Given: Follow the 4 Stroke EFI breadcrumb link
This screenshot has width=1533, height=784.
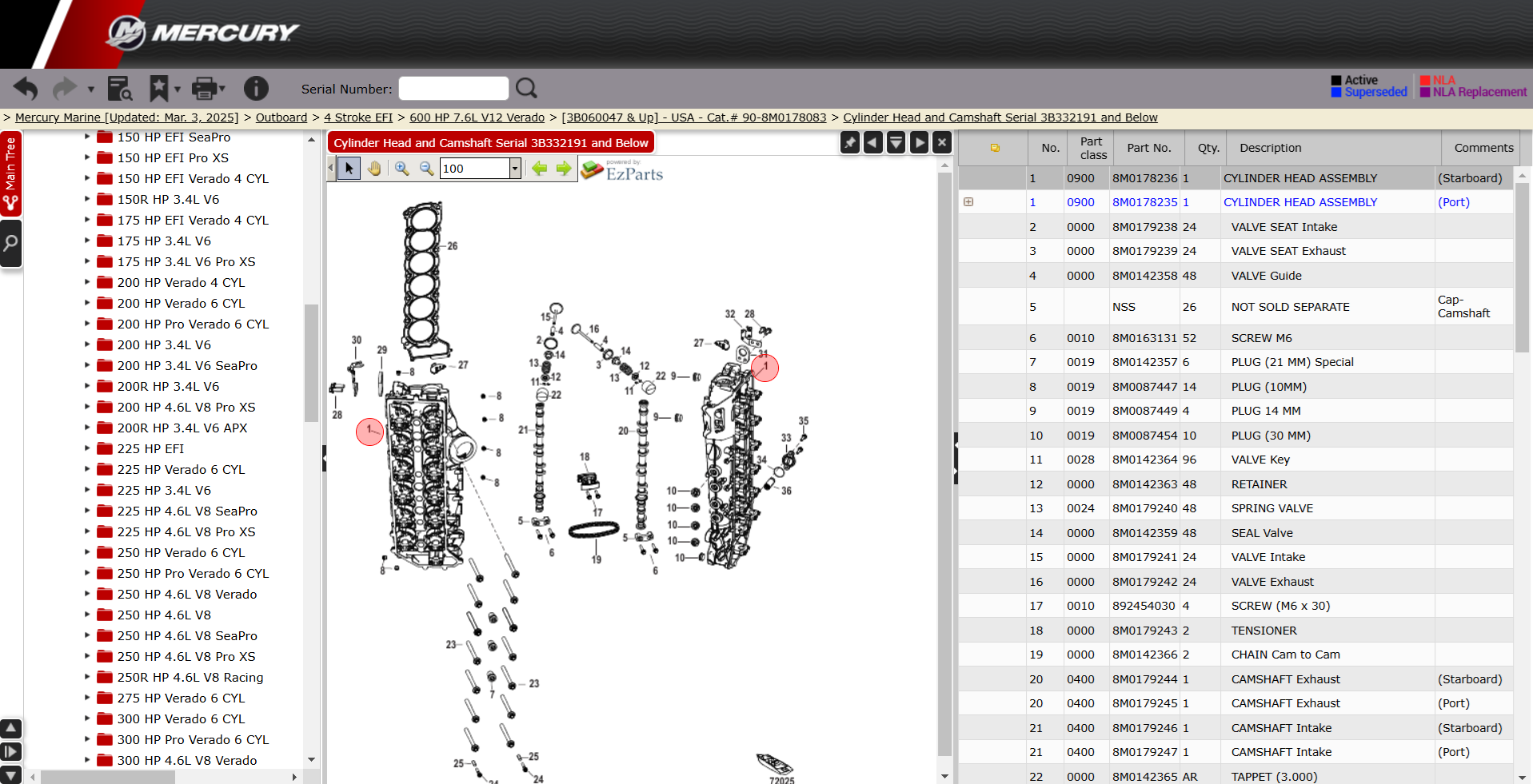Looking at the screenshot, I should click(358, 117).
